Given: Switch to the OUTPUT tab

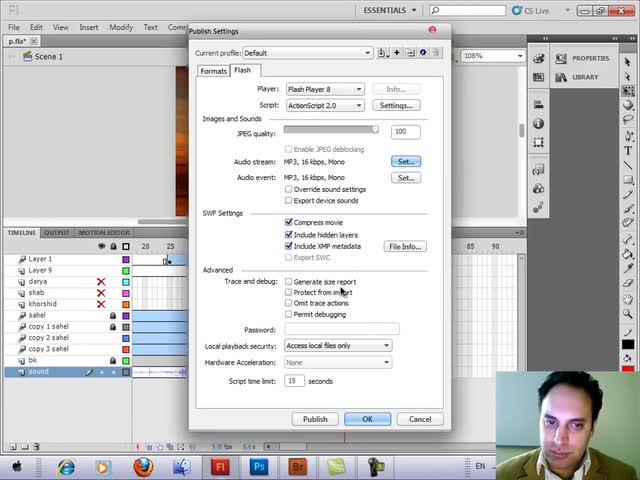Looking at the screenshot, I should (57, 233).
